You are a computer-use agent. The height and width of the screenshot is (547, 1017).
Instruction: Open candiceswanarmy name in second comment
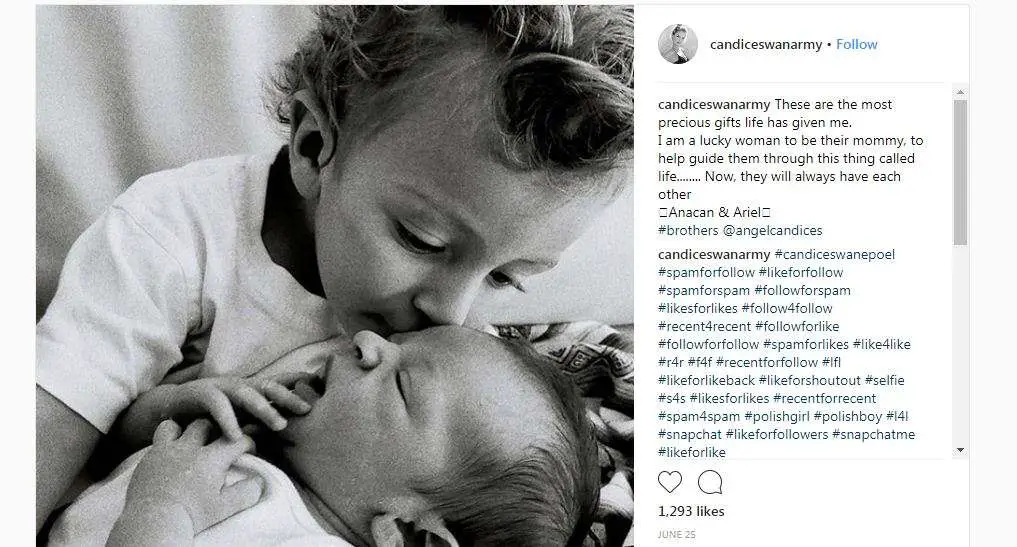(714, 254)
